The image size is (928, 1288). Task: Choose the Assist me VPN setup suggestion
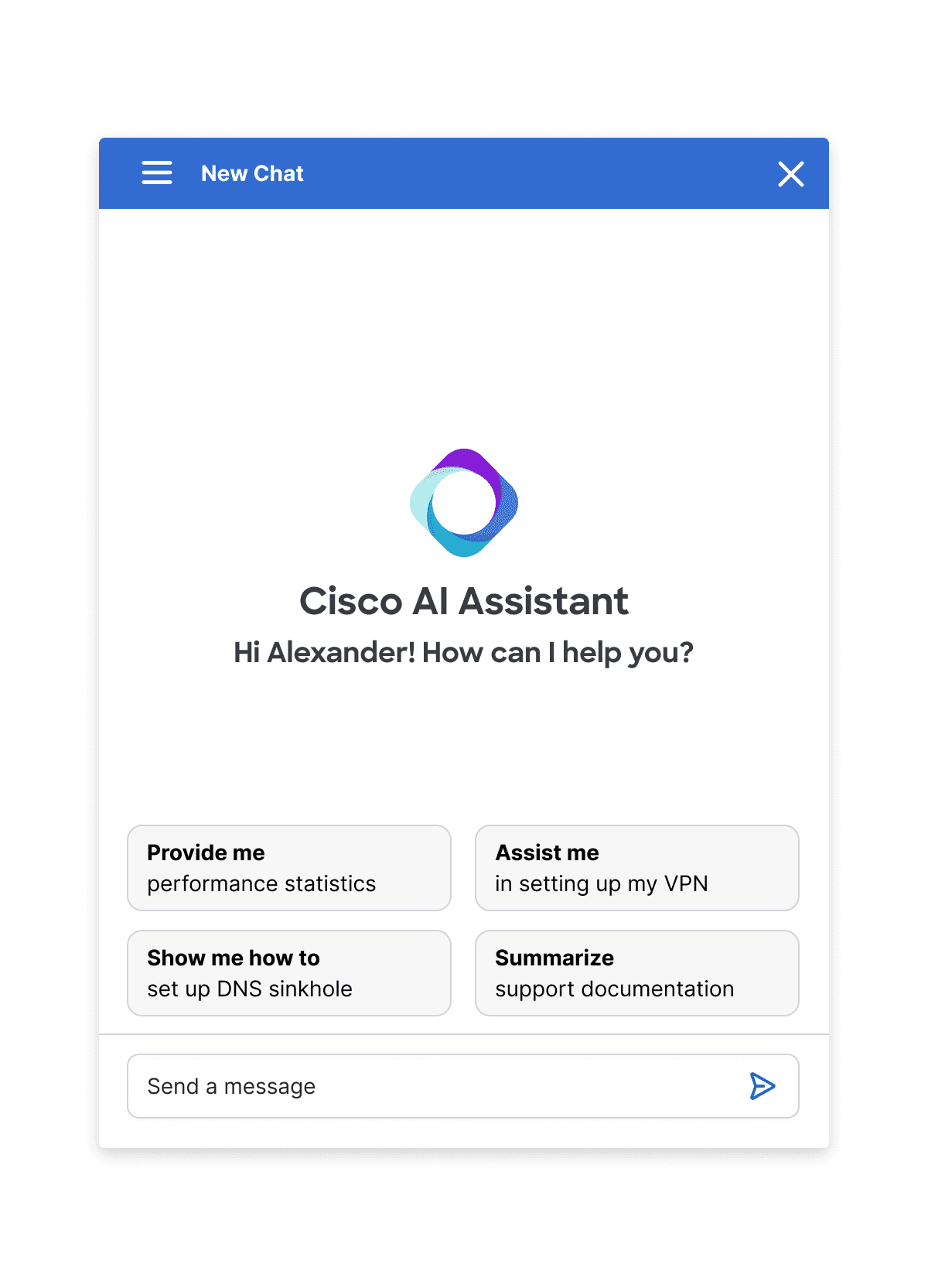click(x=637, y=868)
